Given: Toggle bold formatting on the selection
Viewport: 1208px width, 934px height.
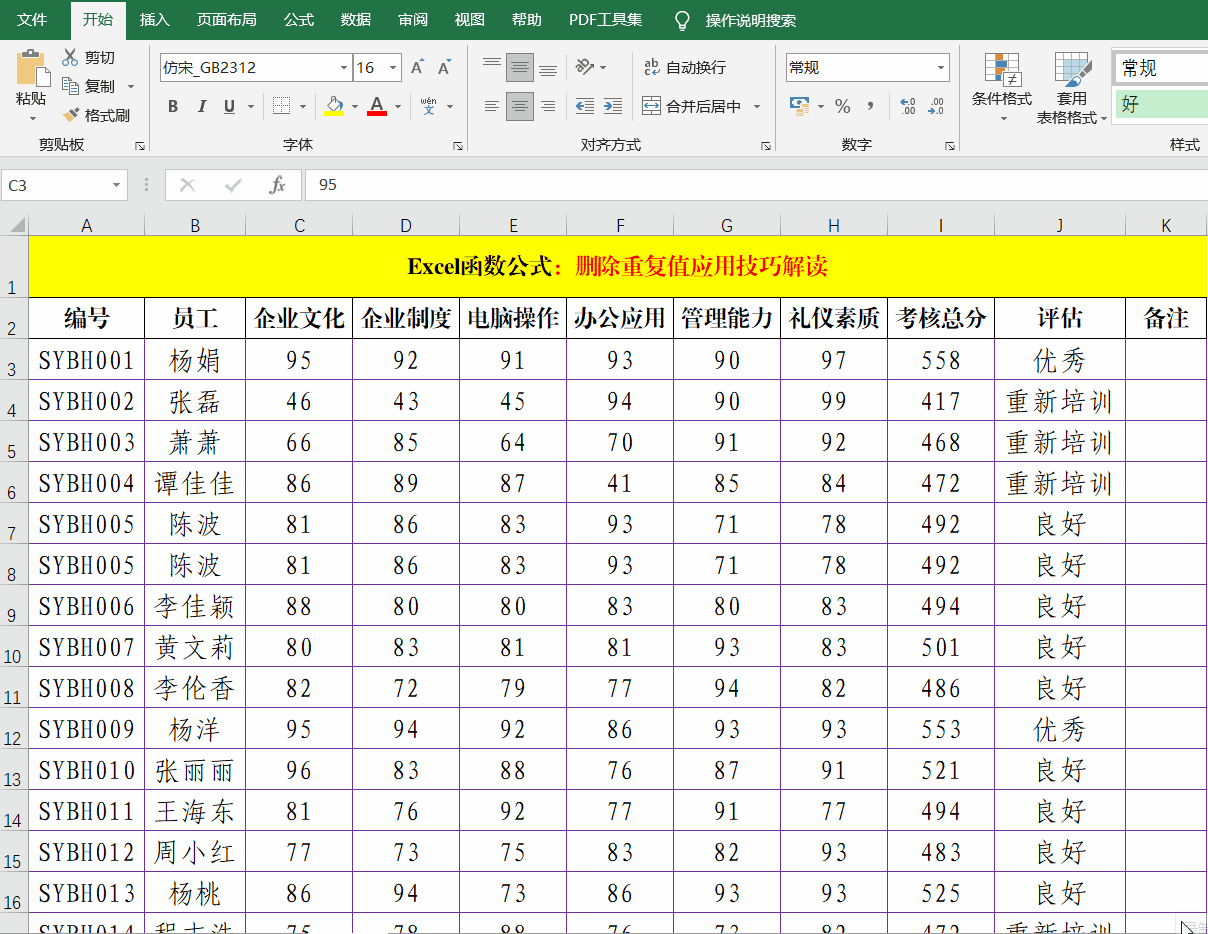Looking at the screenshot, I should pos(172,105).
